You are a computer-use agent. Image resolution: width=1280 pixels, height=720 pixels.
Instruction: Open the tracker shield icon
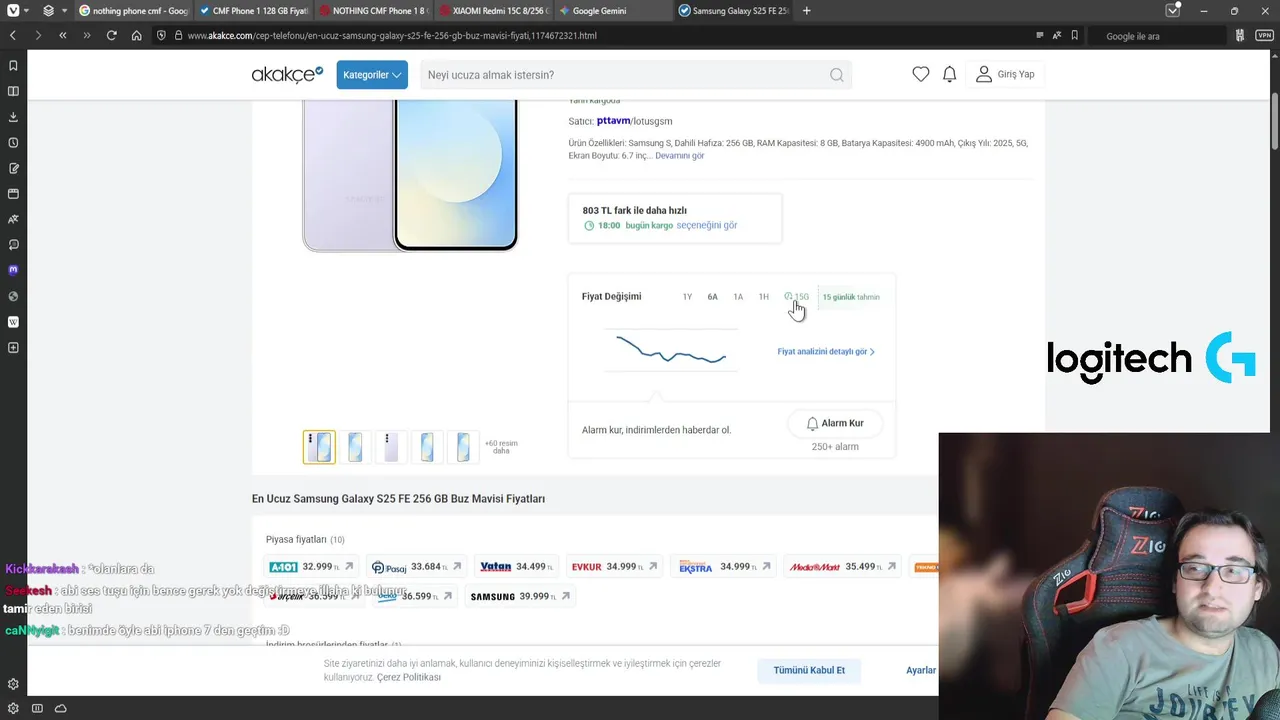tap(162, 35)
